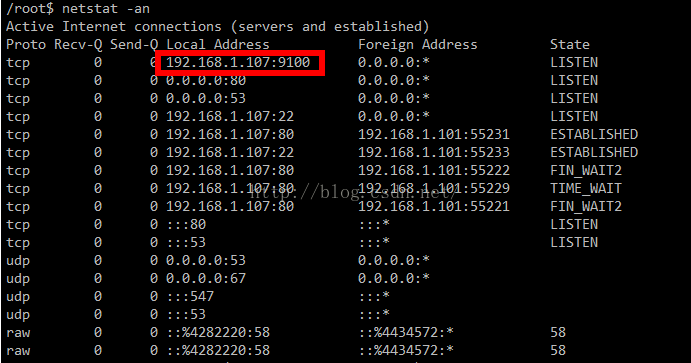Screen dimensions: 691x363
Task: Select local address 192.168.1.107:9100
Action: (x=238, y=63)
